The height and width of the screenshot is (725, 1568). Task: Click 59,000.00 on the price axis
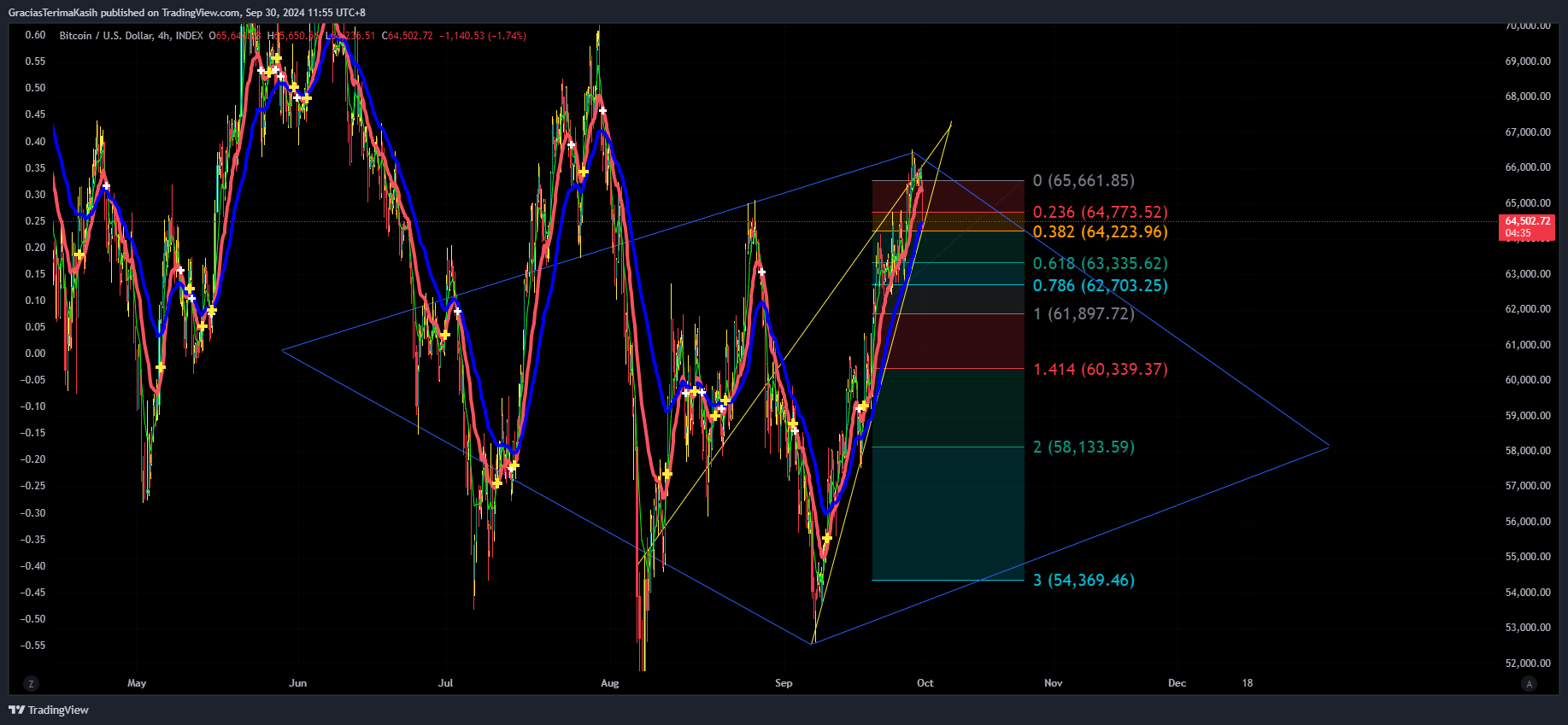click(x=1528, y=416)
